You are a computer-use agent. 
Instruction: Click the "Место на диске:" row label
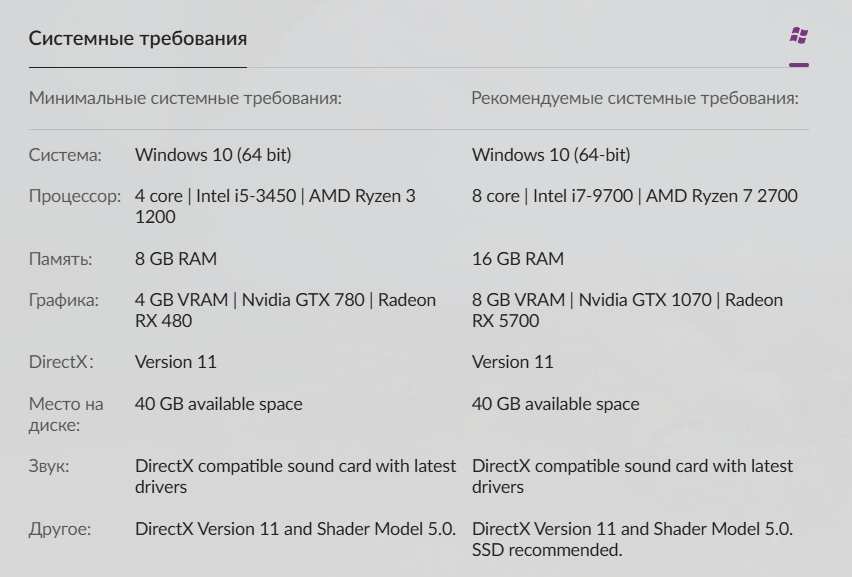point(65,415)
